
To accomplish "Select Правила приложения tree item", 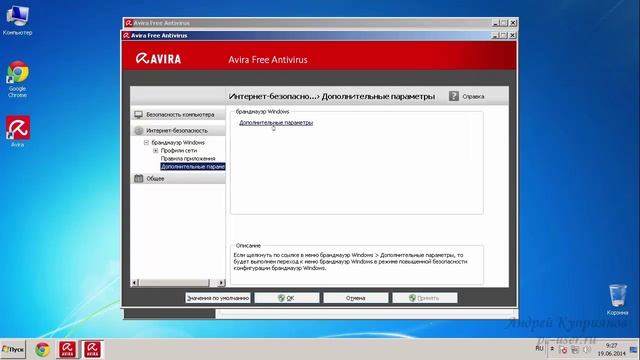I will point(188,158).
